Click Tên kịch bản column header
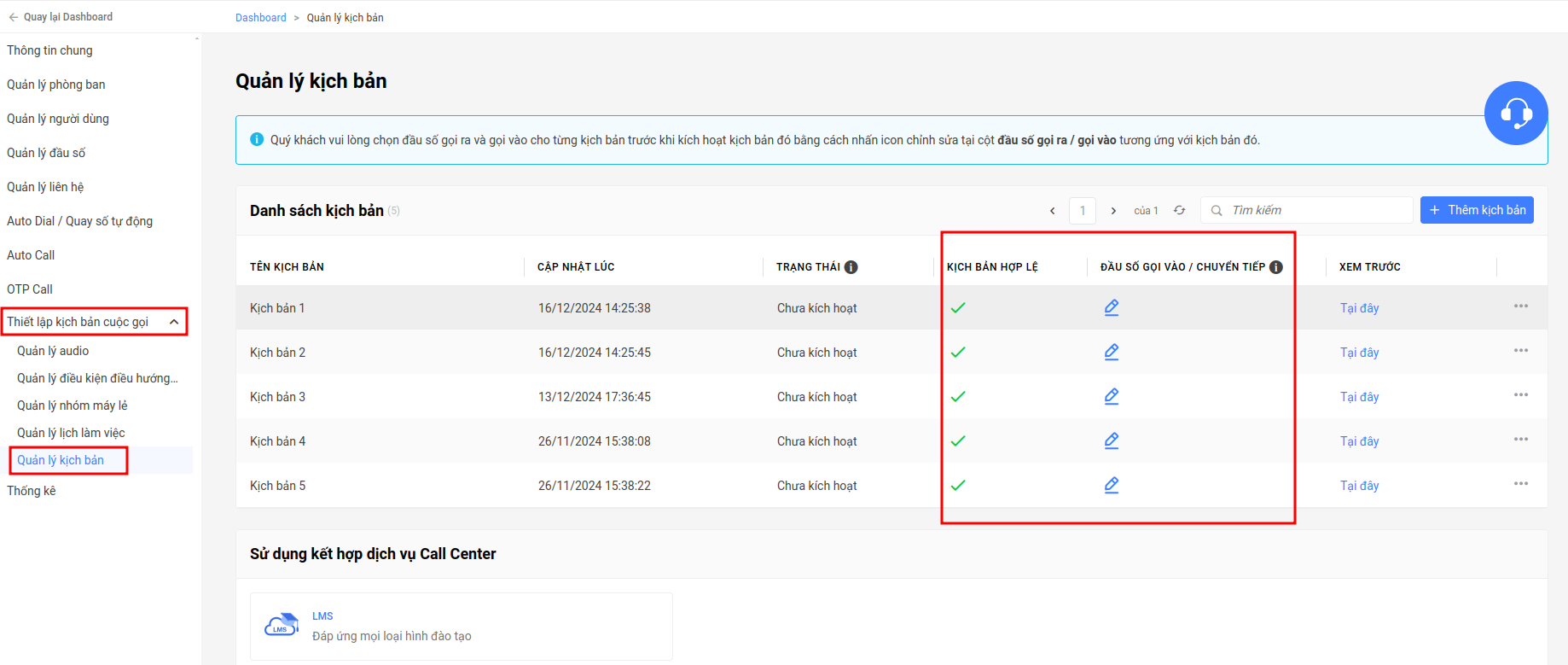Screen dimensions: 1568x665 click(x=287, y=267)
